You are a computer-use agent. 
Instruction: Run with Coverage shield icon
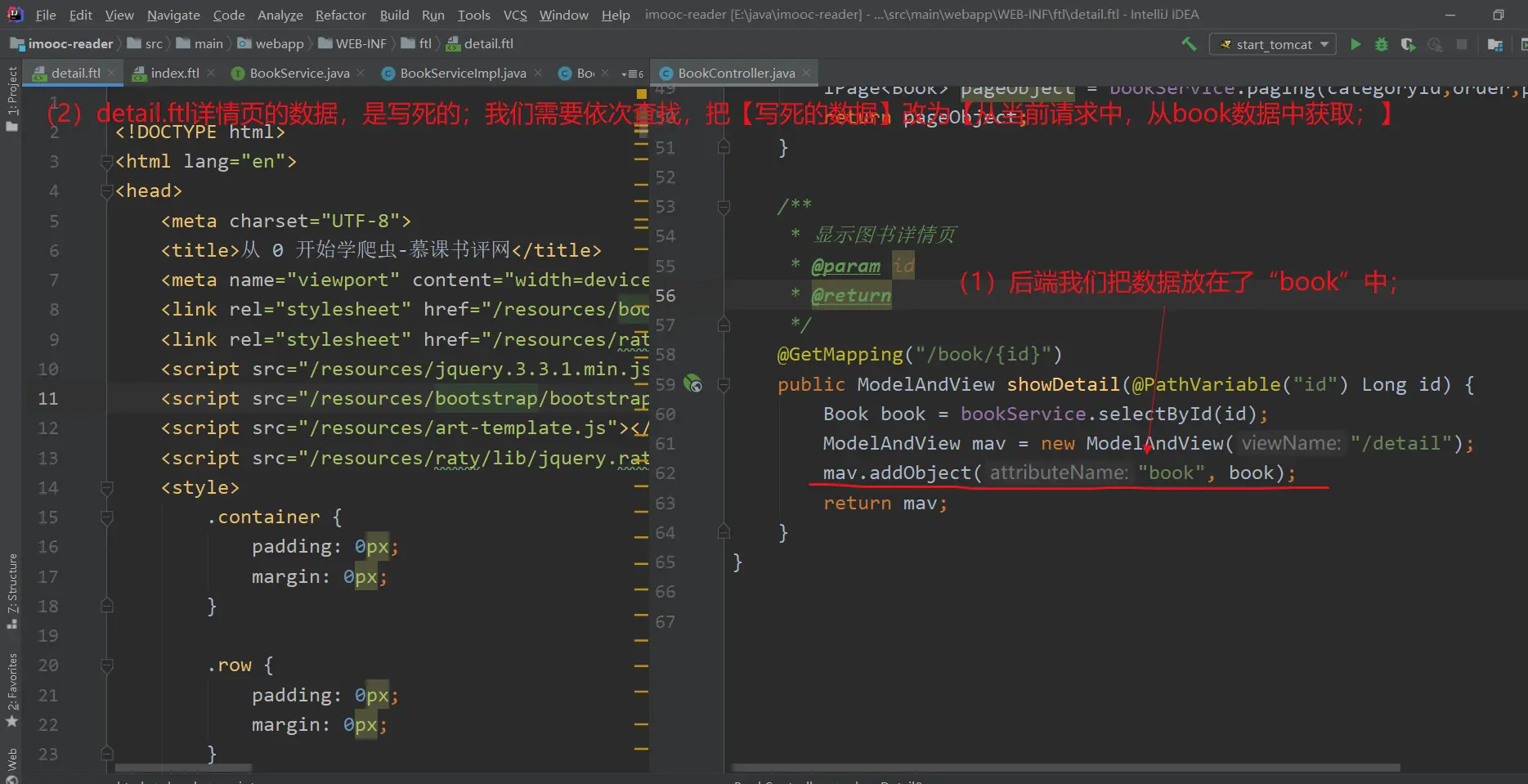point(1408,44)
